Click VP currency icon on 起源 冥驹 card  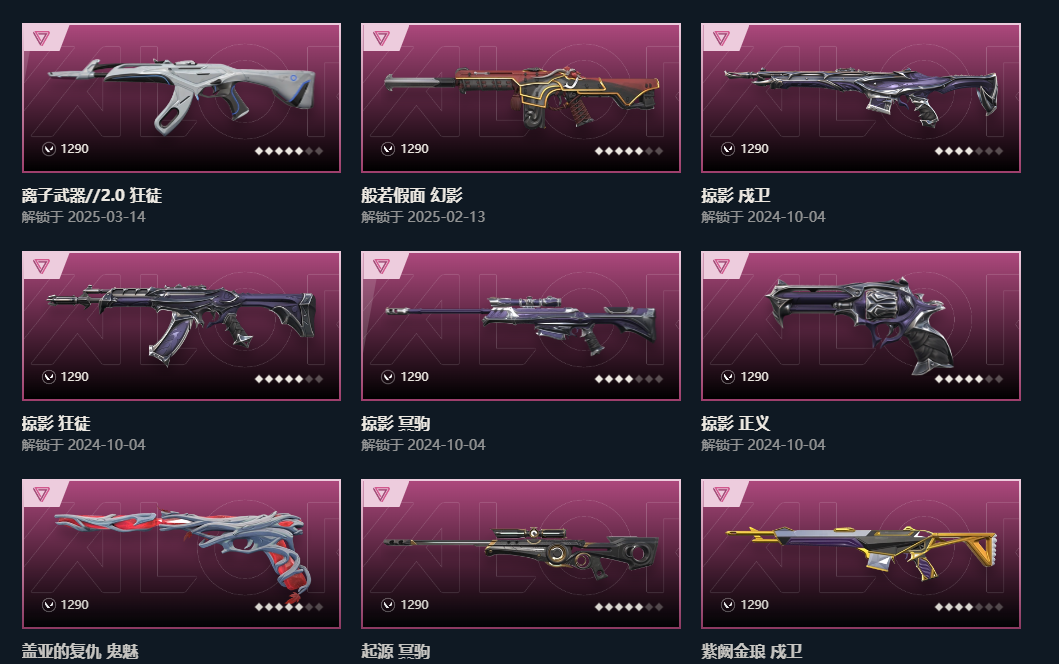click(x=388, y=605)
